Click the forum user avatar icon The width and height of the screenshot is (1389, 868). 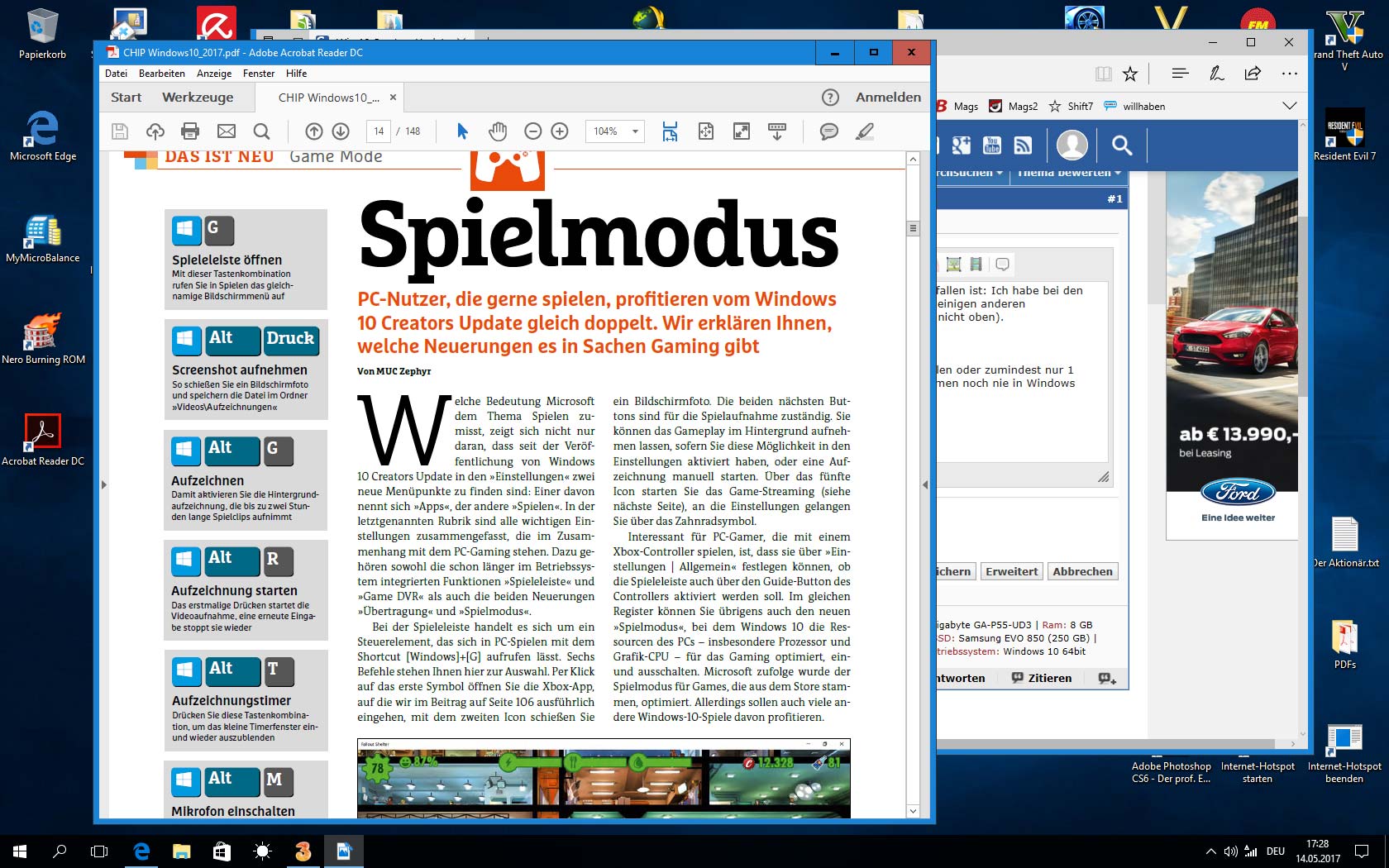click(1072, 145)
